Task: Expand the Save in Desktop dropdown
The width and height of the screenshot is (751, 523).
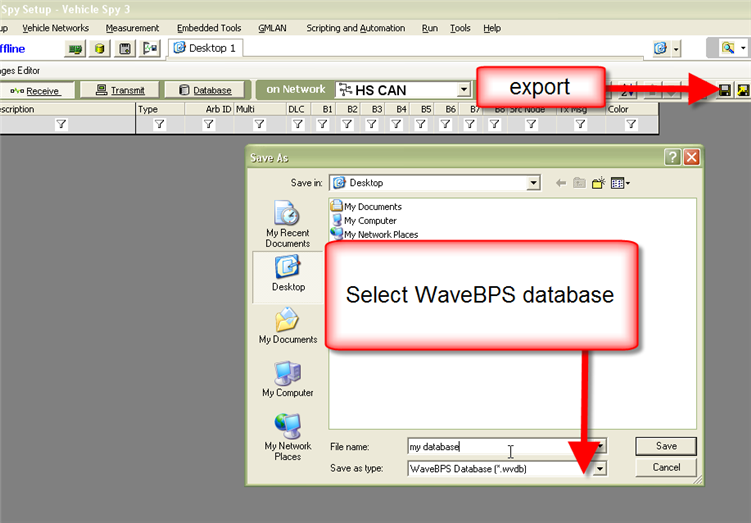Action: [x=533, y=183]
